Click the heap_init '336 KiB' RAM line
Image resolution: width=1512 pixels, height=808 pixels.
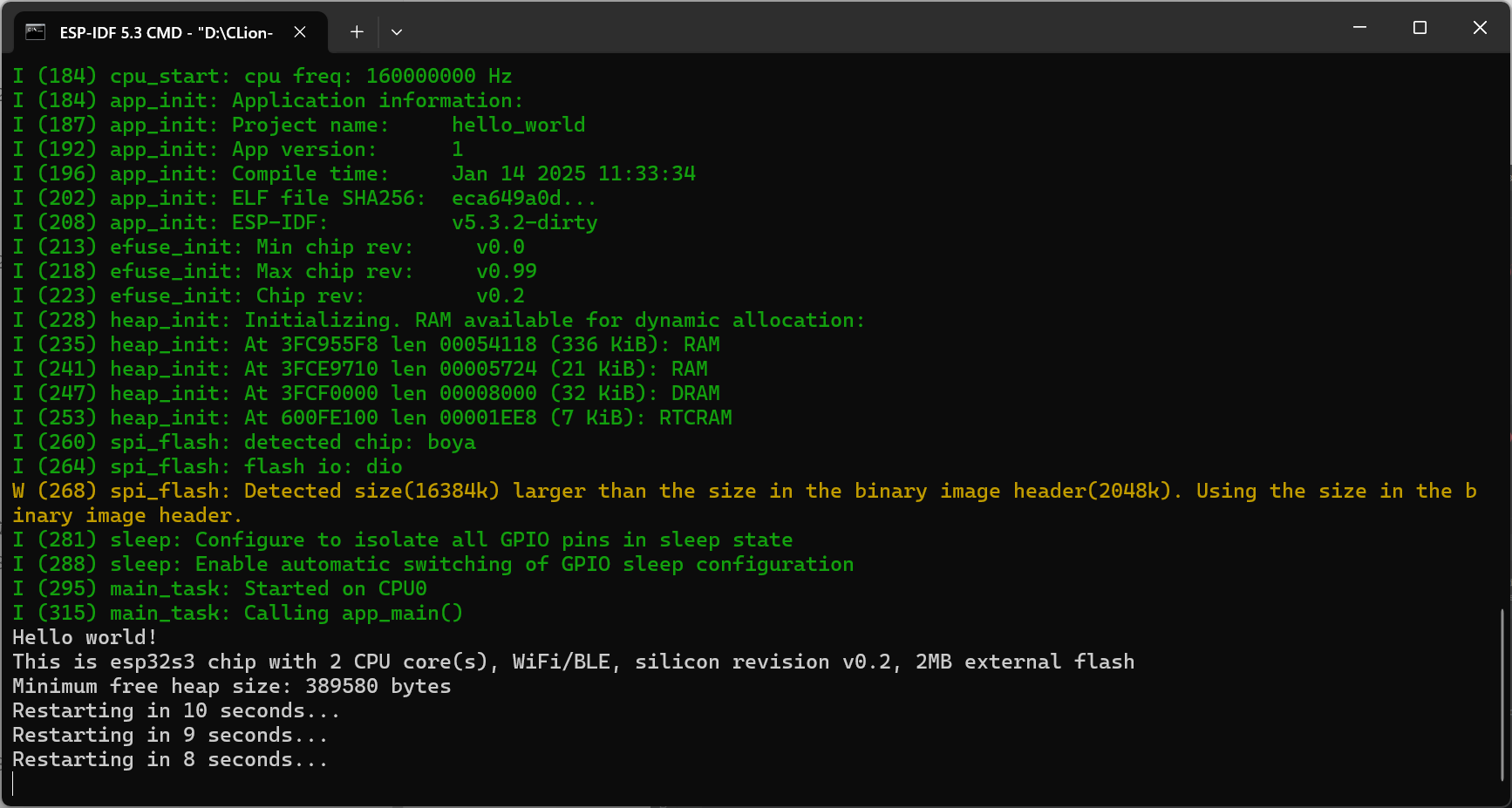366,345
